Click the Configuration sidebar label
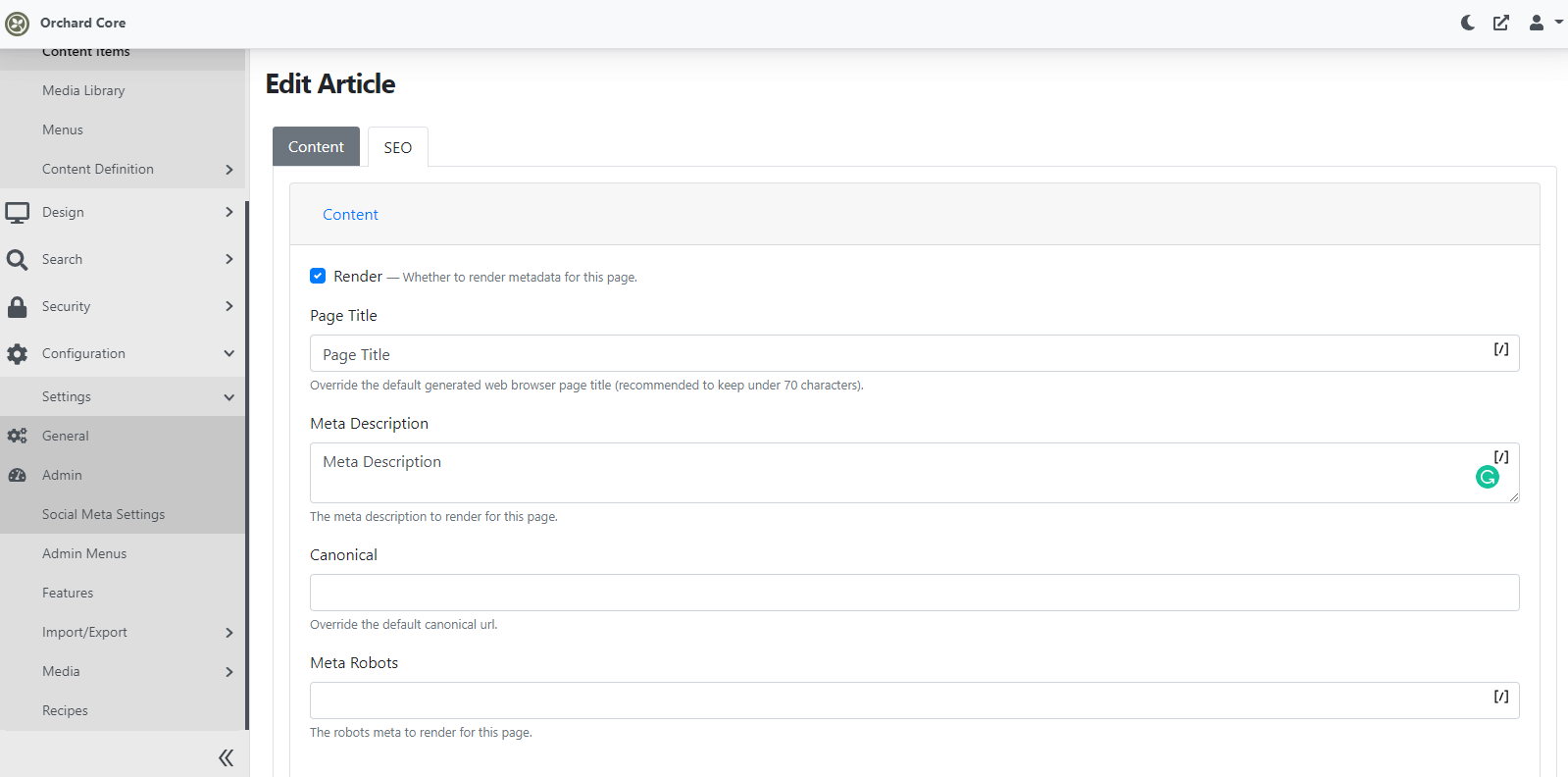Screen dimensions: 1568x777 83,353
